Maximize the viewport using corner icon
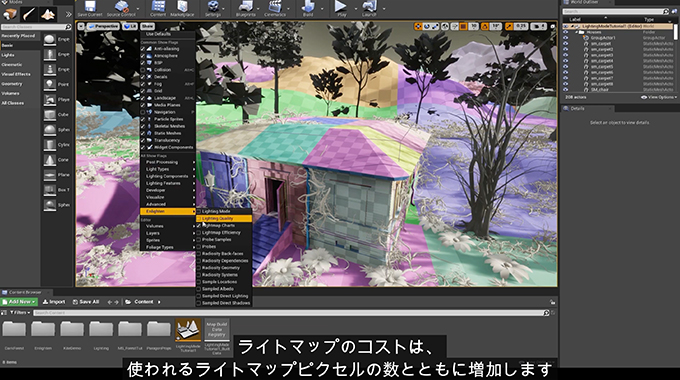This screenshot has height=380, width=680. click(x=552, y=26)
